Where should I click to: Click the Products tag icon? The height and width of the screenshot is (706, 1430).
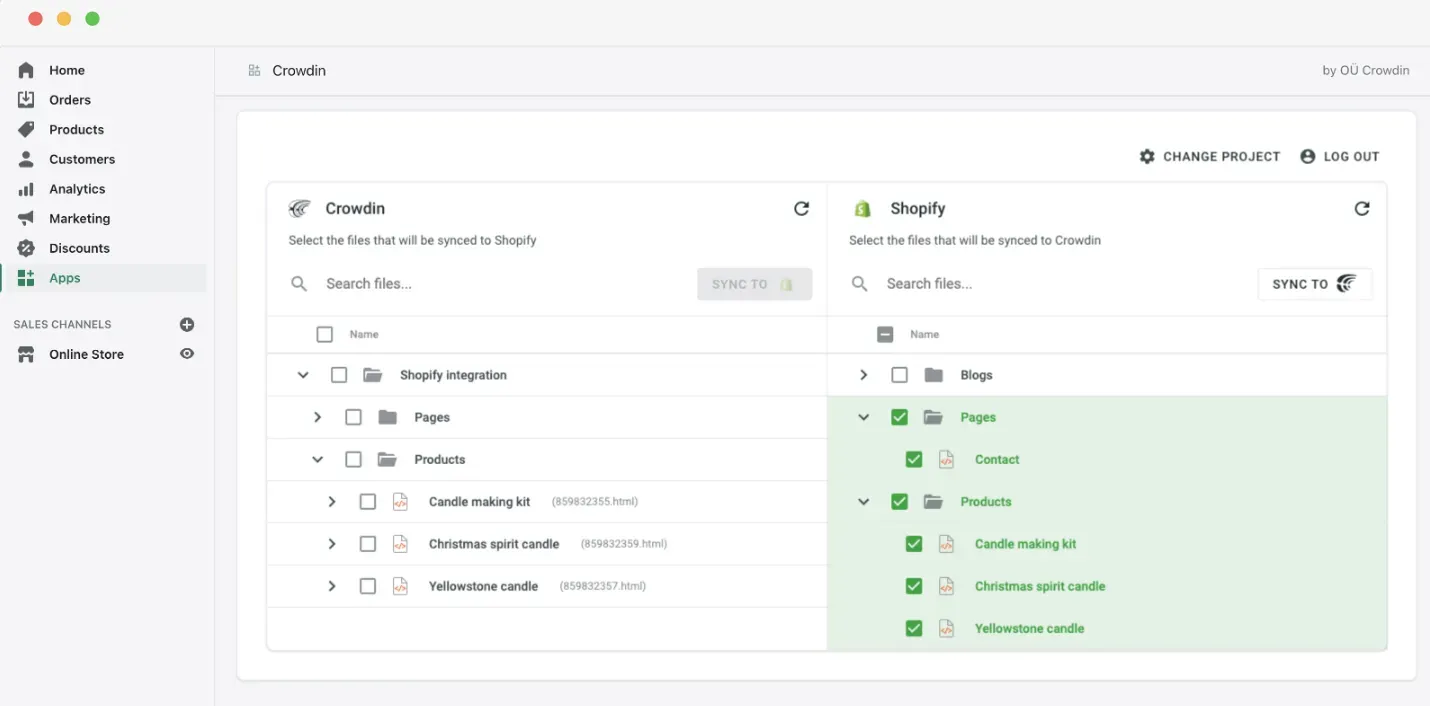[x=26, y=130]
